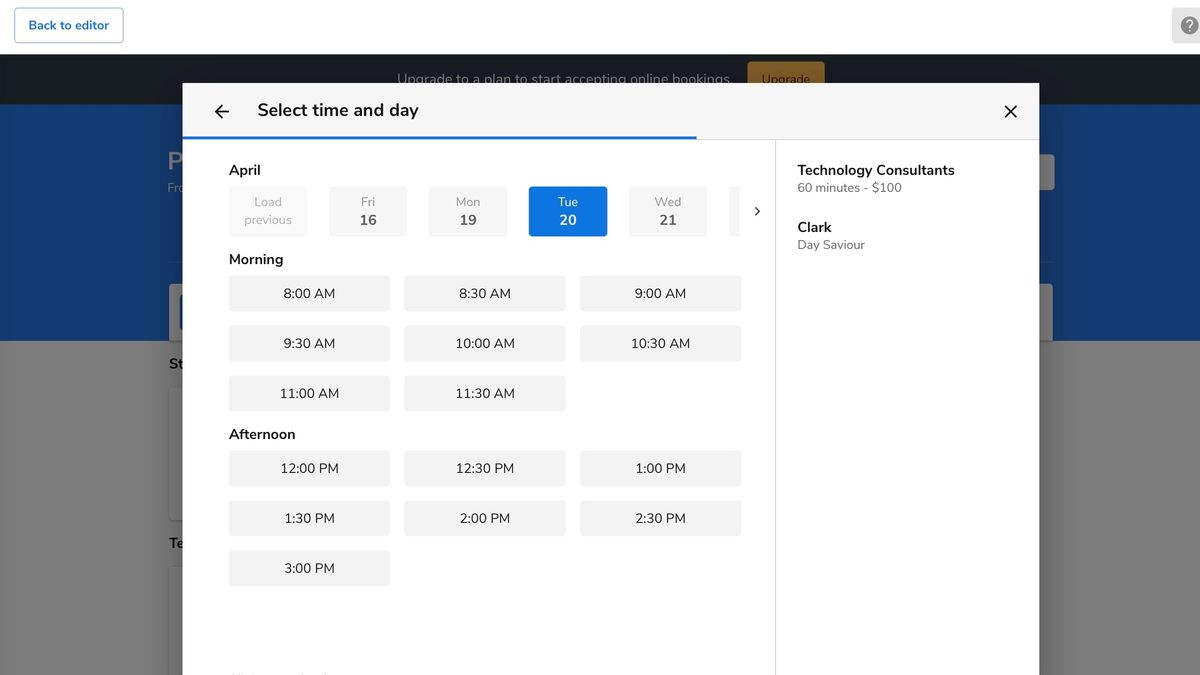The width and height of the screenshot is (1200, 675).
Task: Go back using the left arrow icon
Action: point(222,111)
